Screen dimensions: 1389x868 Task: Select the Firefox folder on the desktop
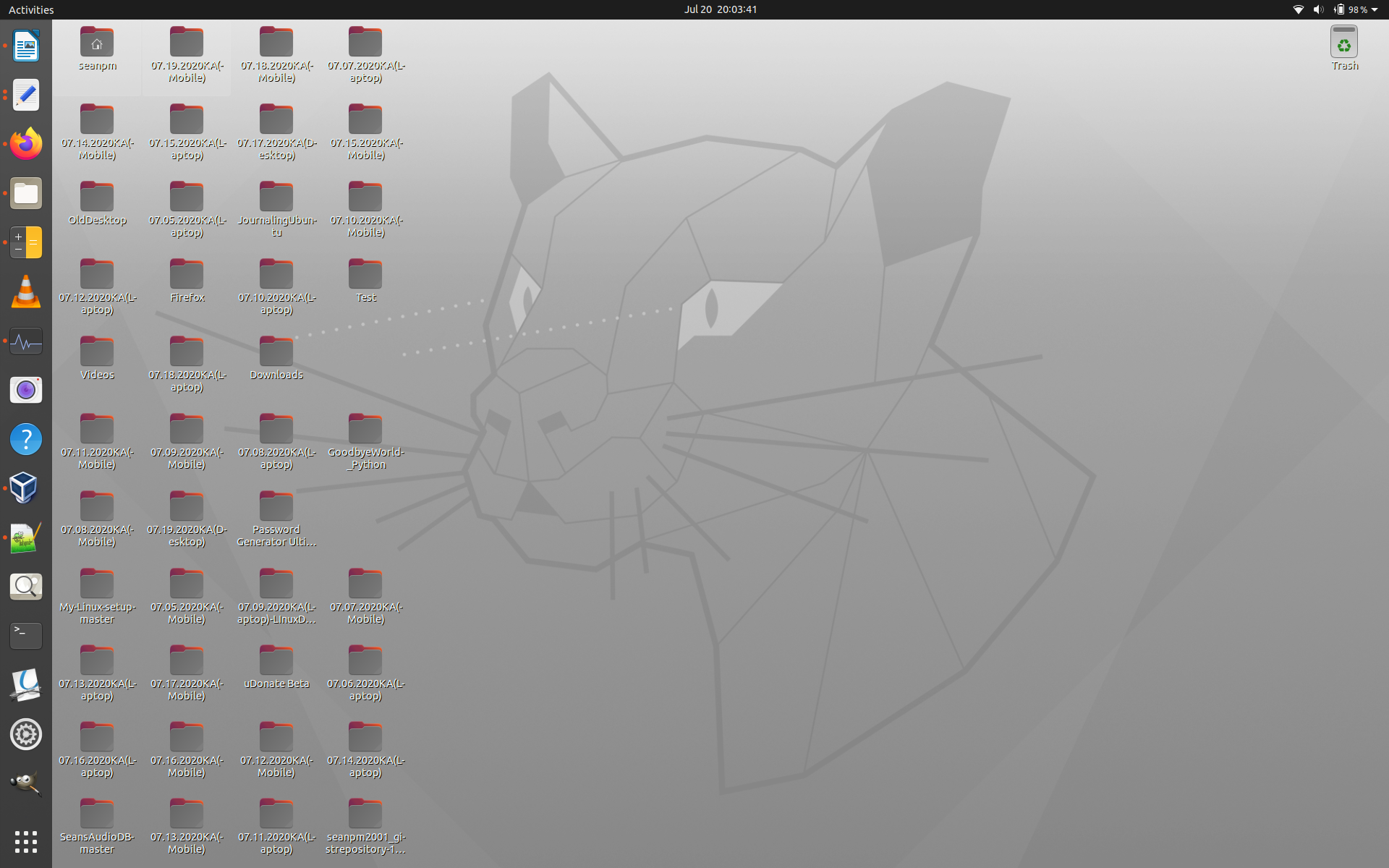pos(187,281)
